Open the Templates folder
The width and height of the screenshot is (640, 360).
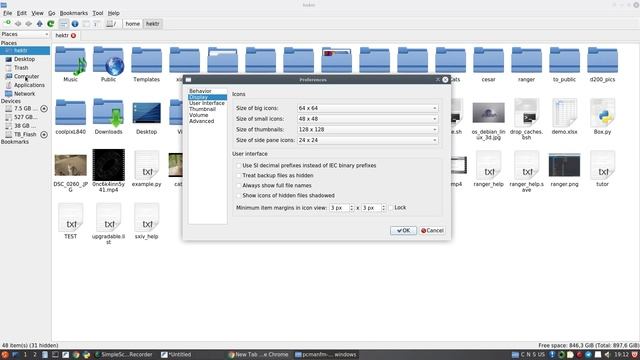(x=146, y=64)
